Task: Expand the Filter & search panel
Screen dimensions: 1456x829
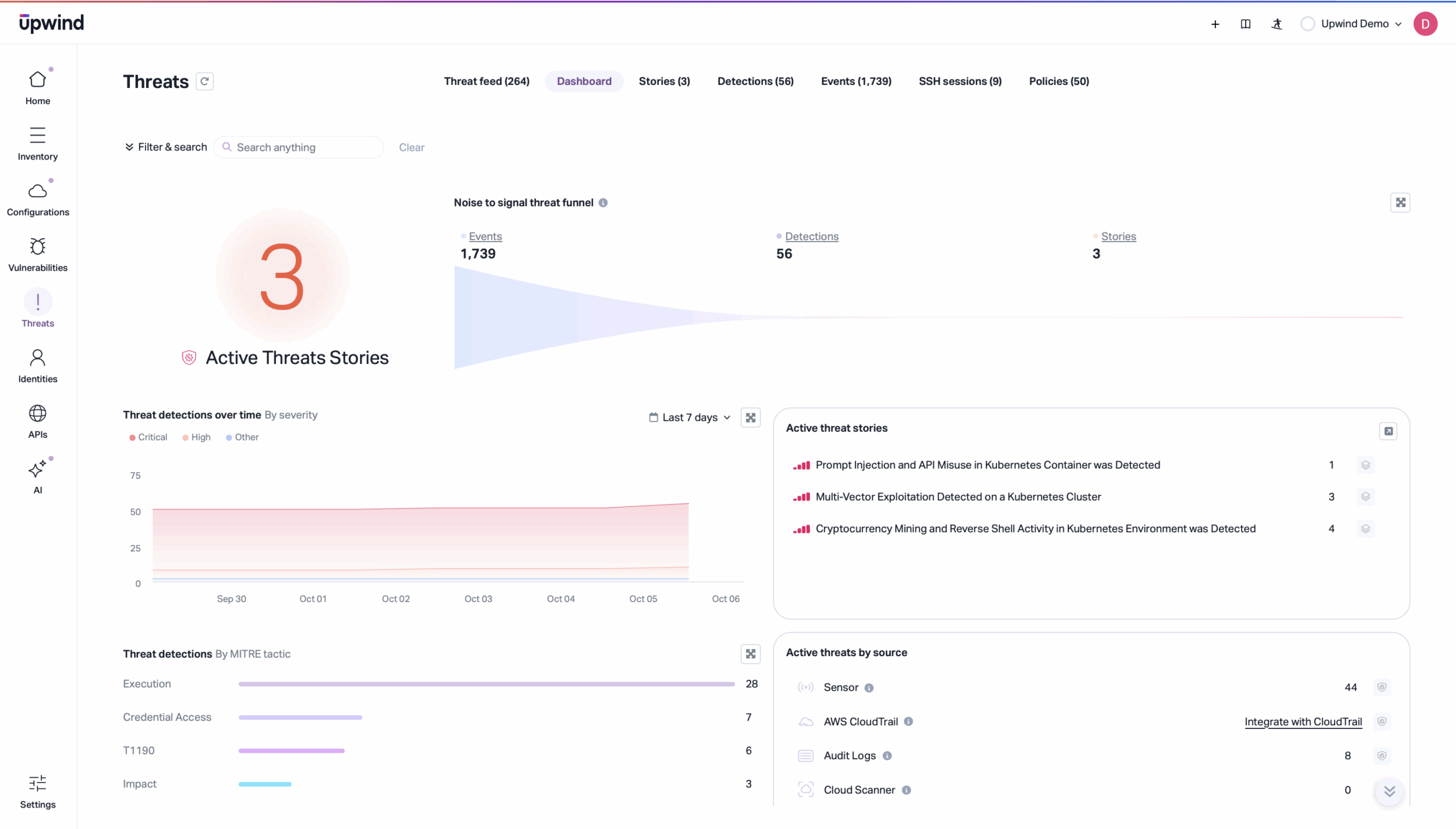Action: [x=166, y=147]
